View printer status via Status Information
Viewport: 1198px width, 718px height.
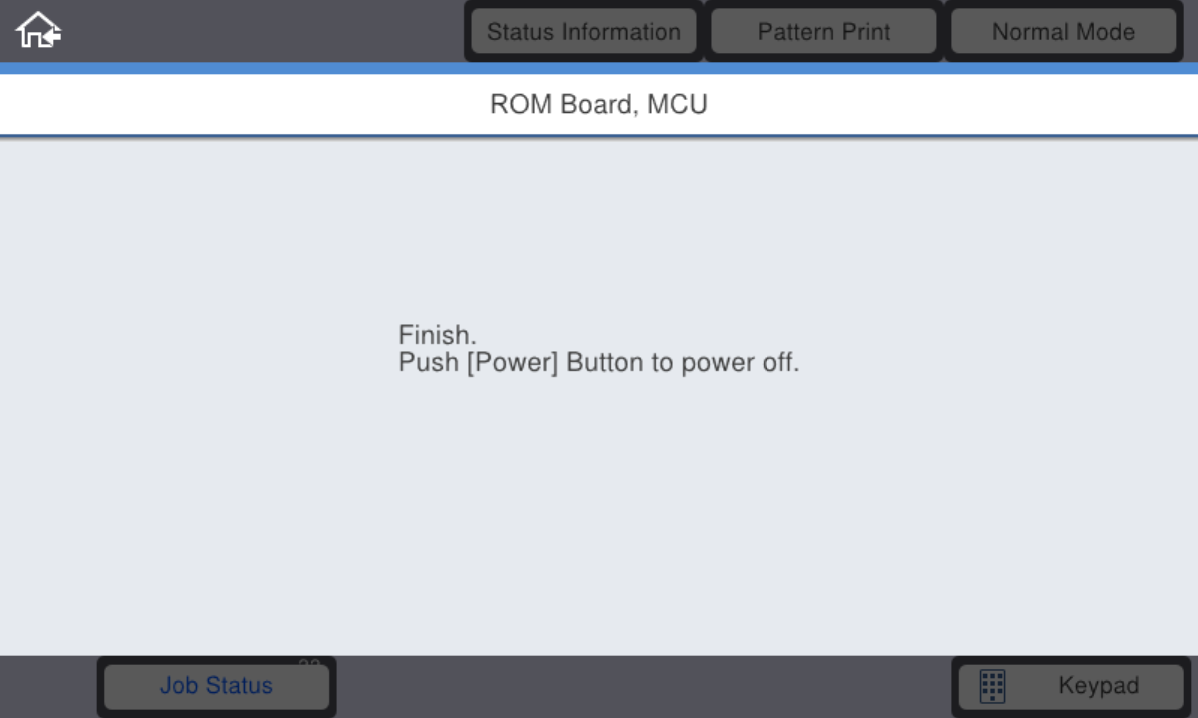pos(584,31)
